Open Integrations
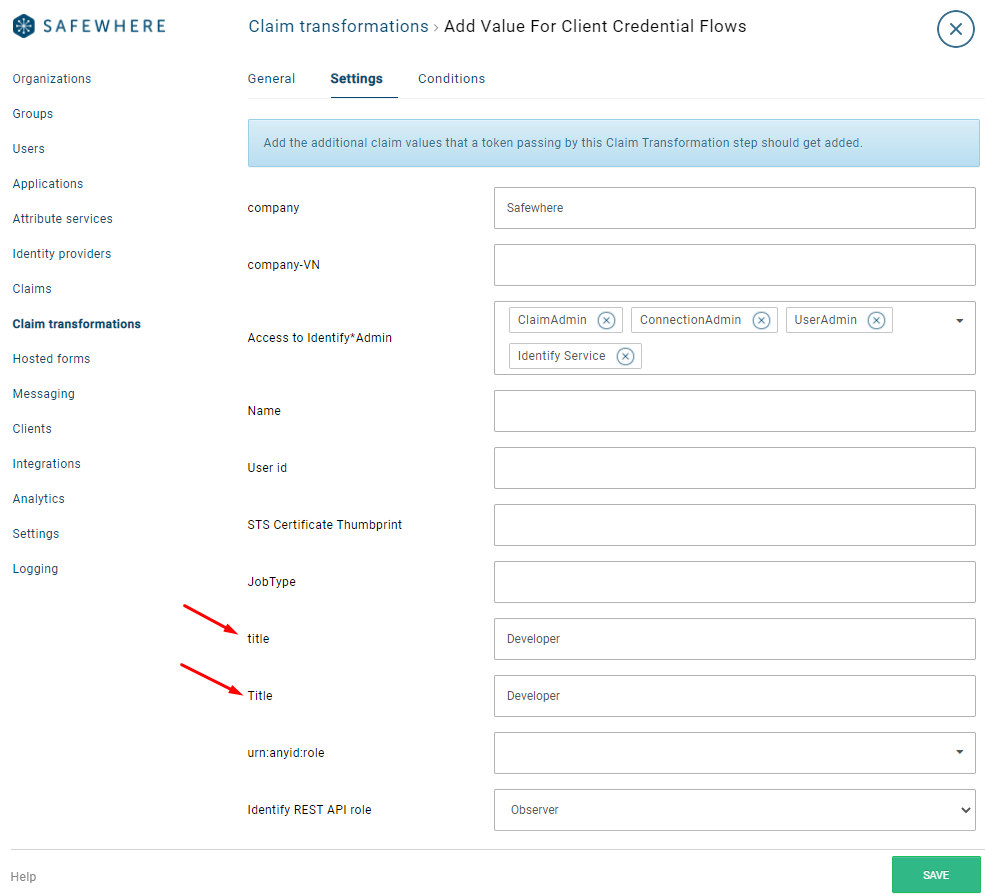 [x=46, y=464]
